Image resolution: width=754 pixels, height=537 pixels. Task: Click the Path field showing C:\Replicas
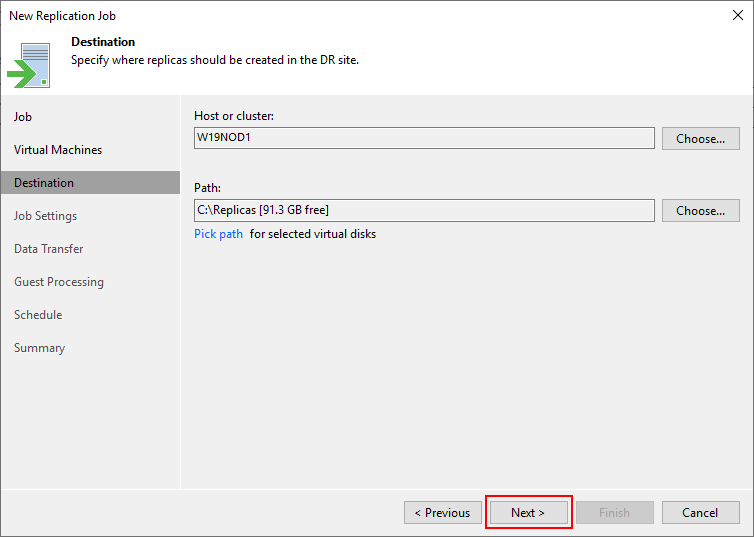pyautogui.click(x=424, y=211)
